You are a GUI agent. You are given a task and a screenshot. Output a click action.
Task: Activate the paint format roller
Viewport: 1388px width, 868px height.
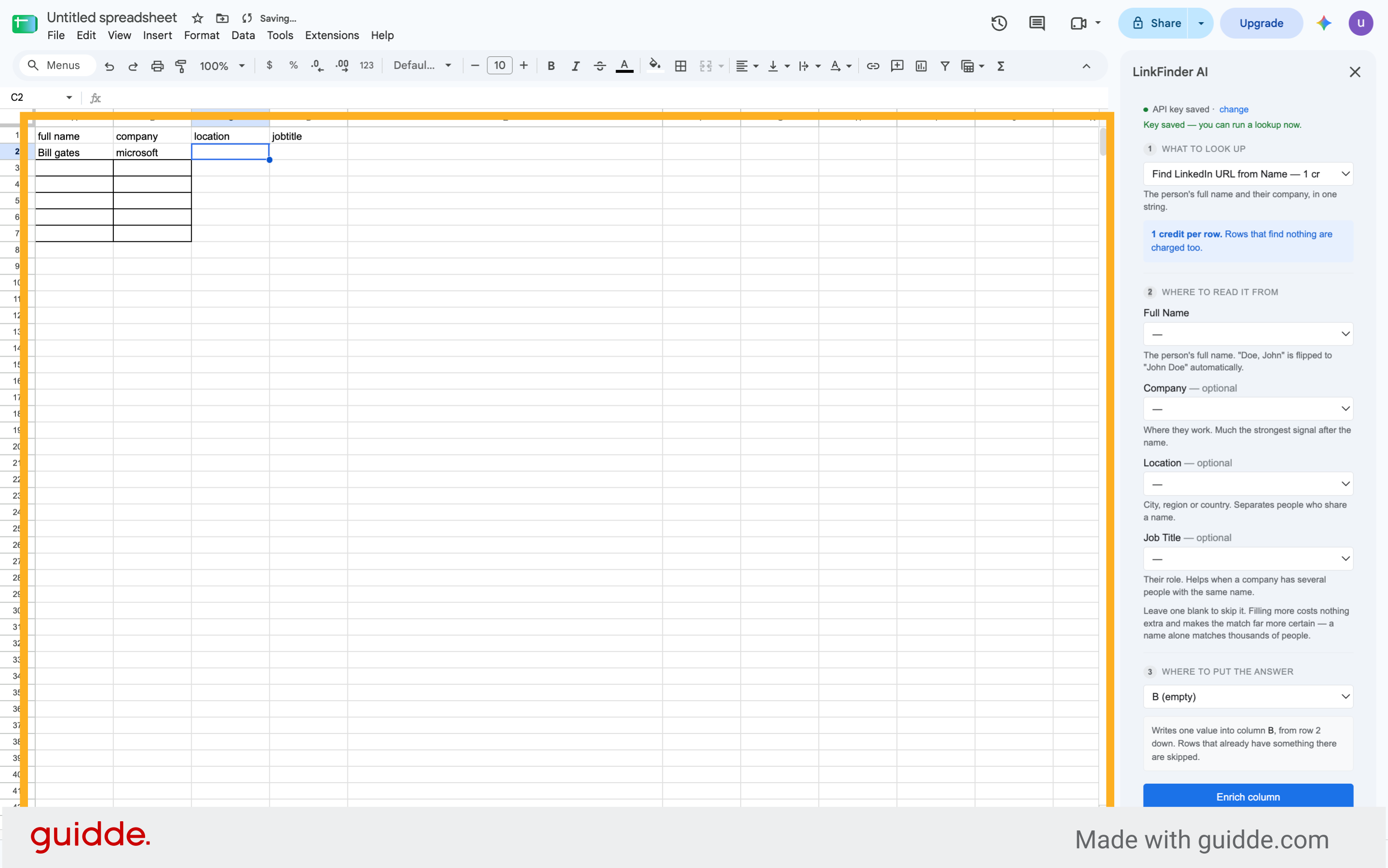(x=181, y=66)
